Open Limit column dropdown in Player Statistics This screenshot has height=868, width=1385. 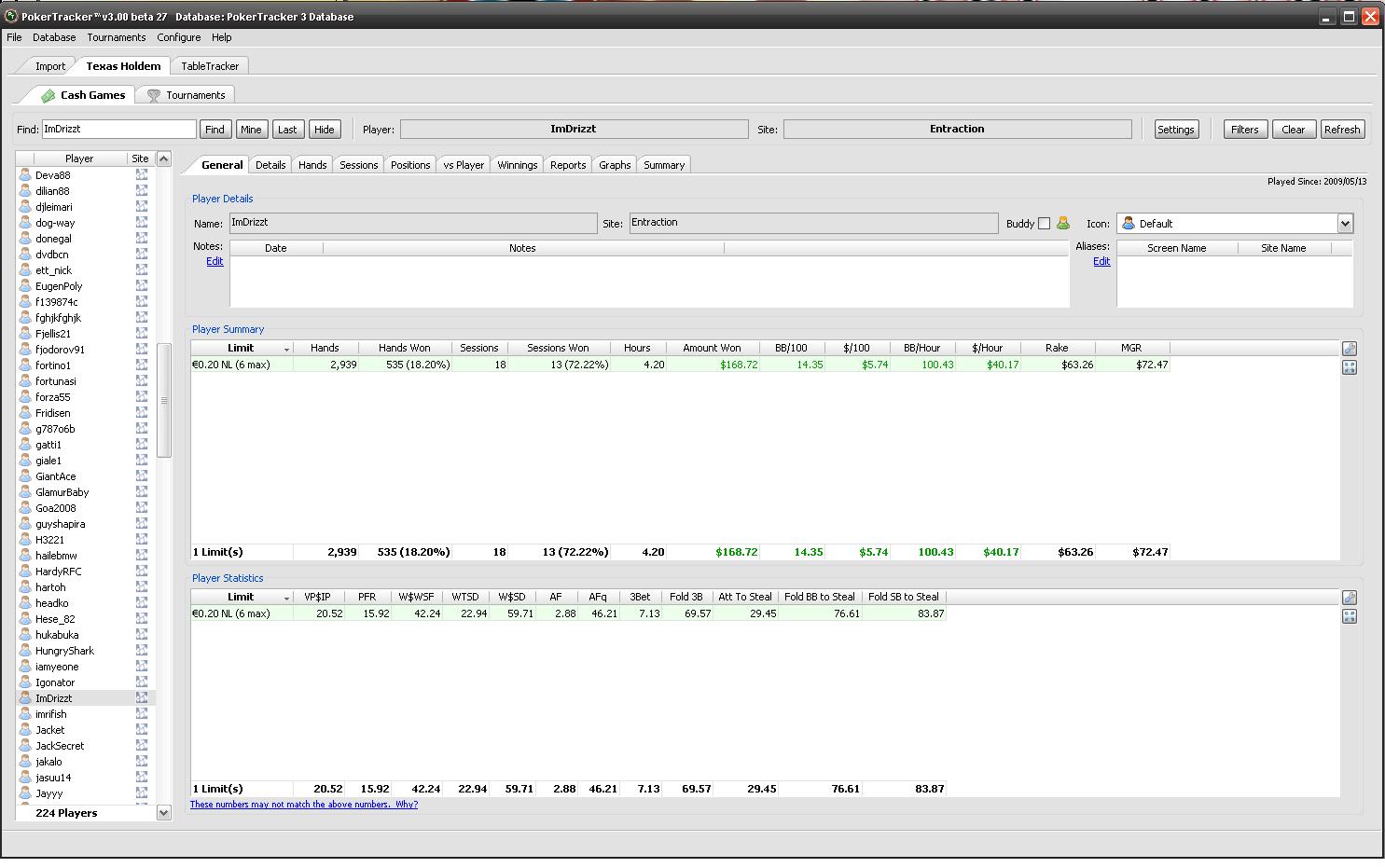(x=286, y=598)
